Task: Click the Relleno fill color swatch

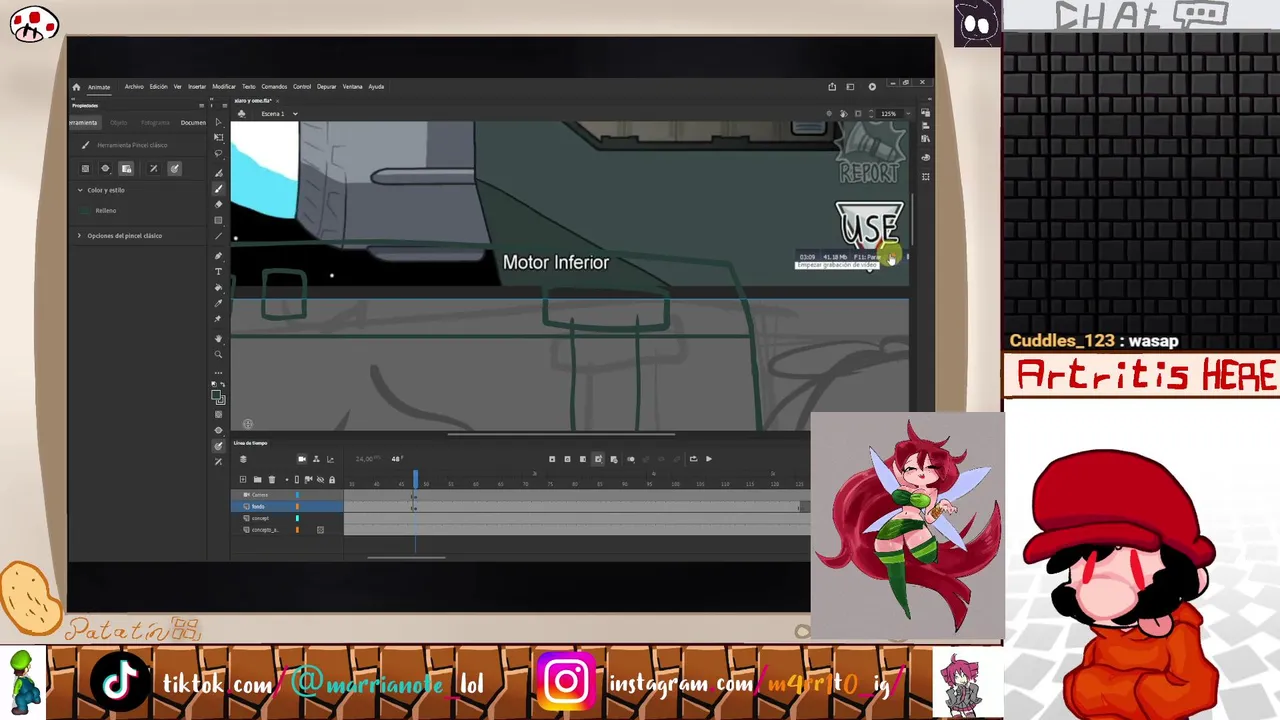Action: pos(85,211)
